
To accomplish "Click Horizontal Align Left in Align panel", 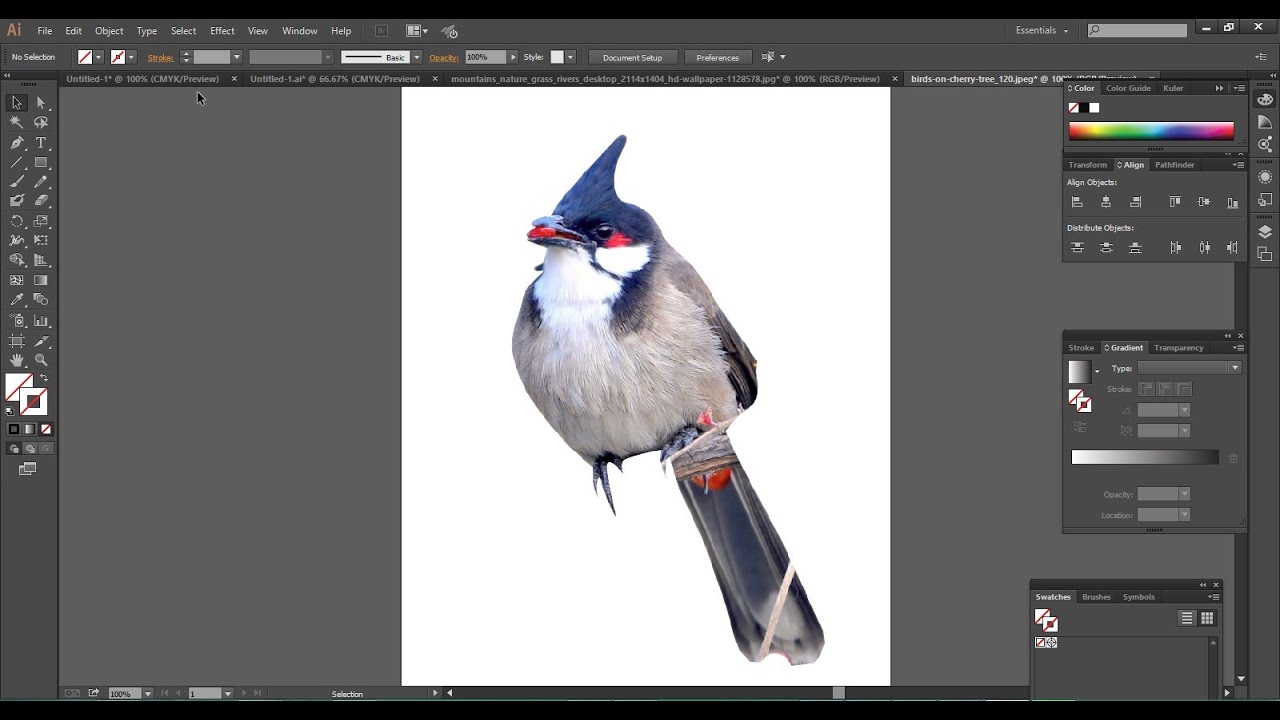I will pyautogui.click(x=1077, y=202).
